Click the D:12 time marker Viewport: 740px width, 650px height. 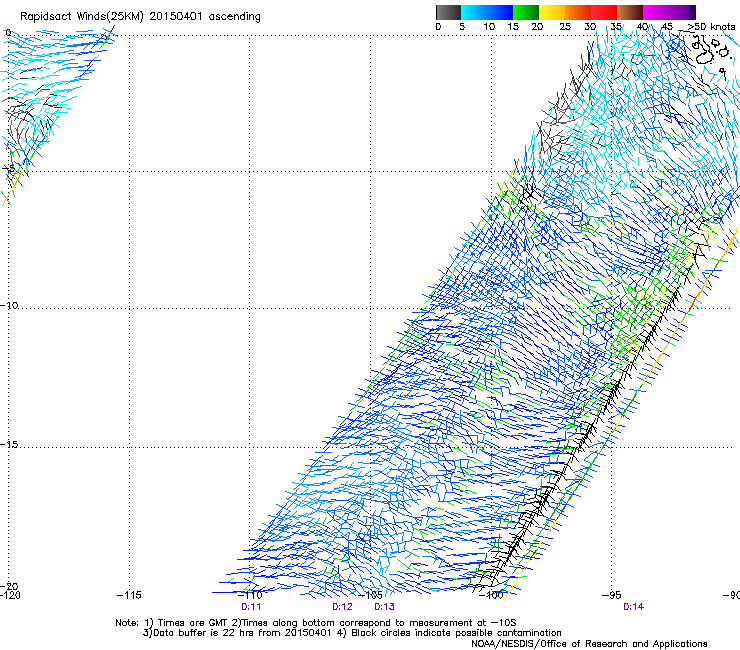[x=342, y=607]
